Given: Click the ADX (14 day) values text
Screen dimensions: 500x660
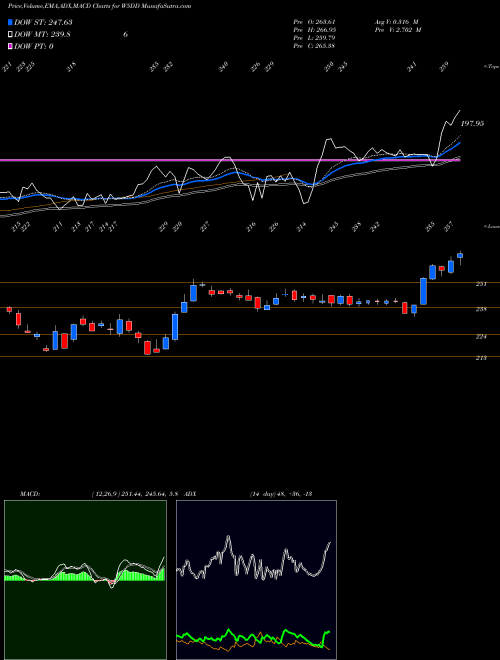Looking at the screenshot, I should [280, 493].
